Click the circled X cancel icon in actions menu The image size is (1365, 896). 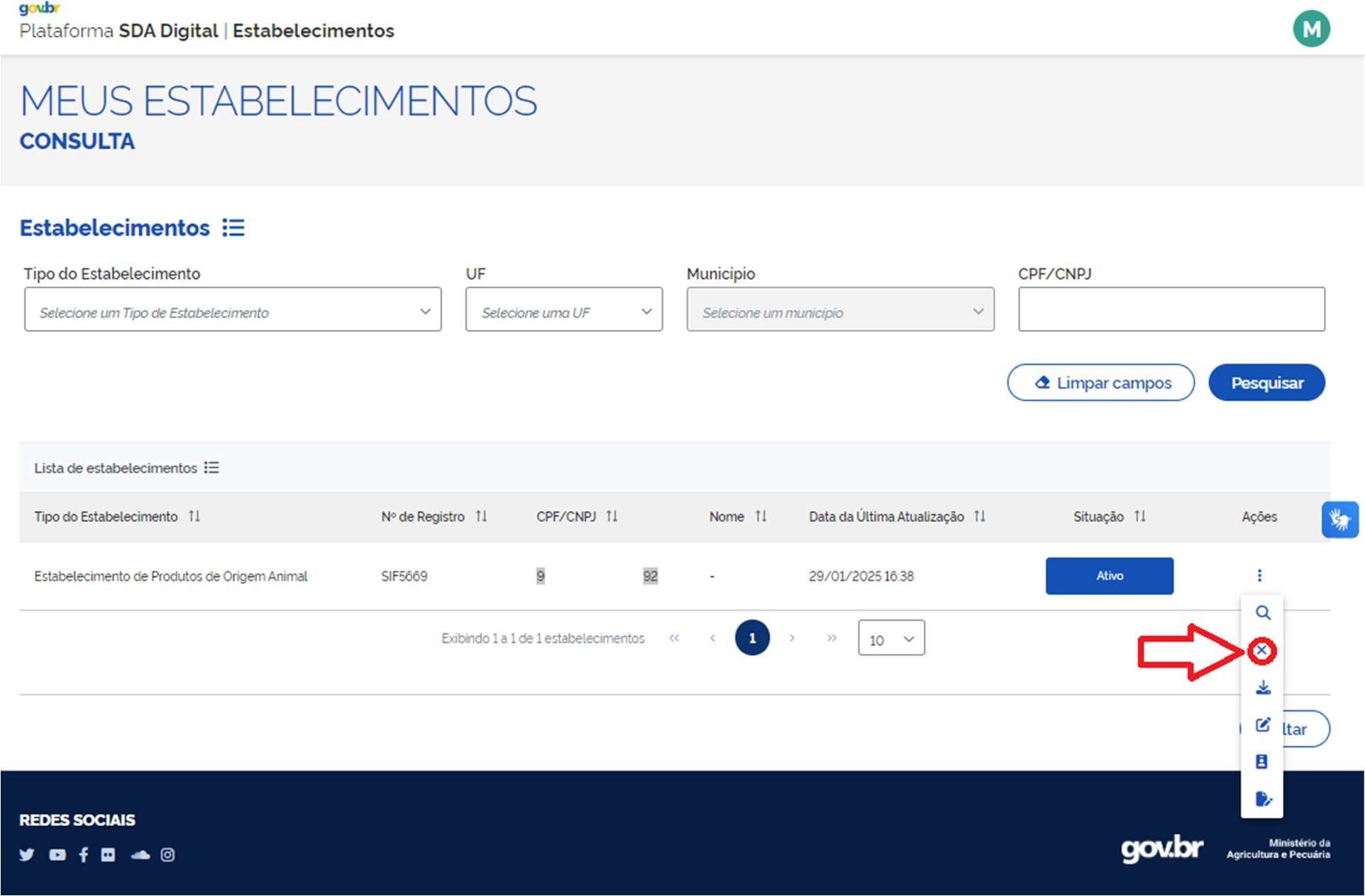tap(1261, 651)
